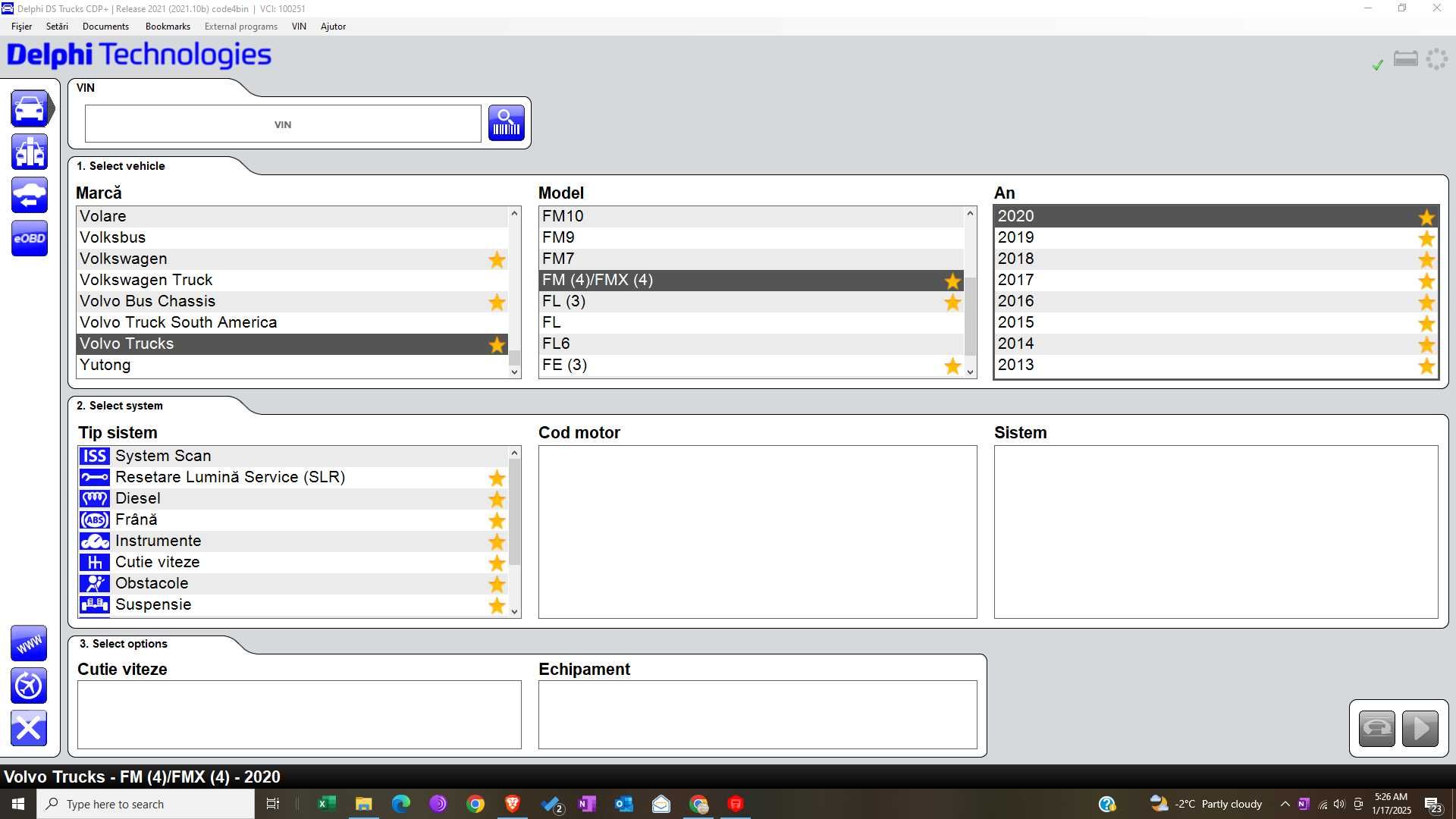Select the FL6 model

(751, 344)
